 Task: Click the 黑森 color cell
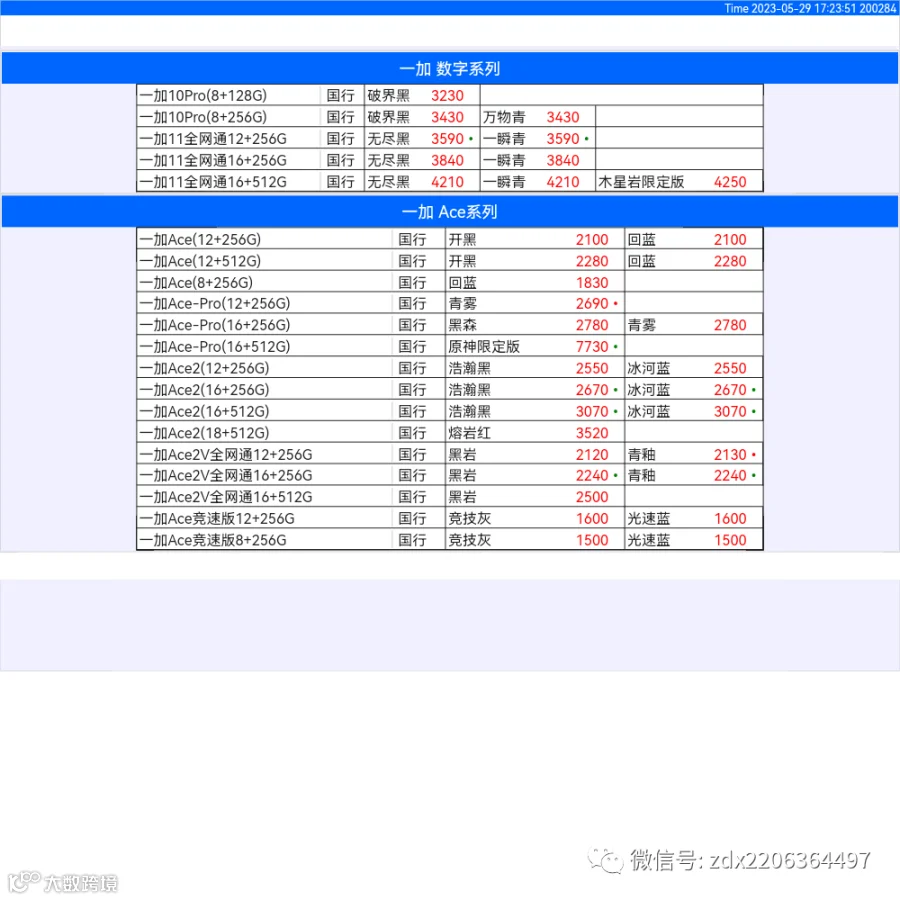click(463, 325)
